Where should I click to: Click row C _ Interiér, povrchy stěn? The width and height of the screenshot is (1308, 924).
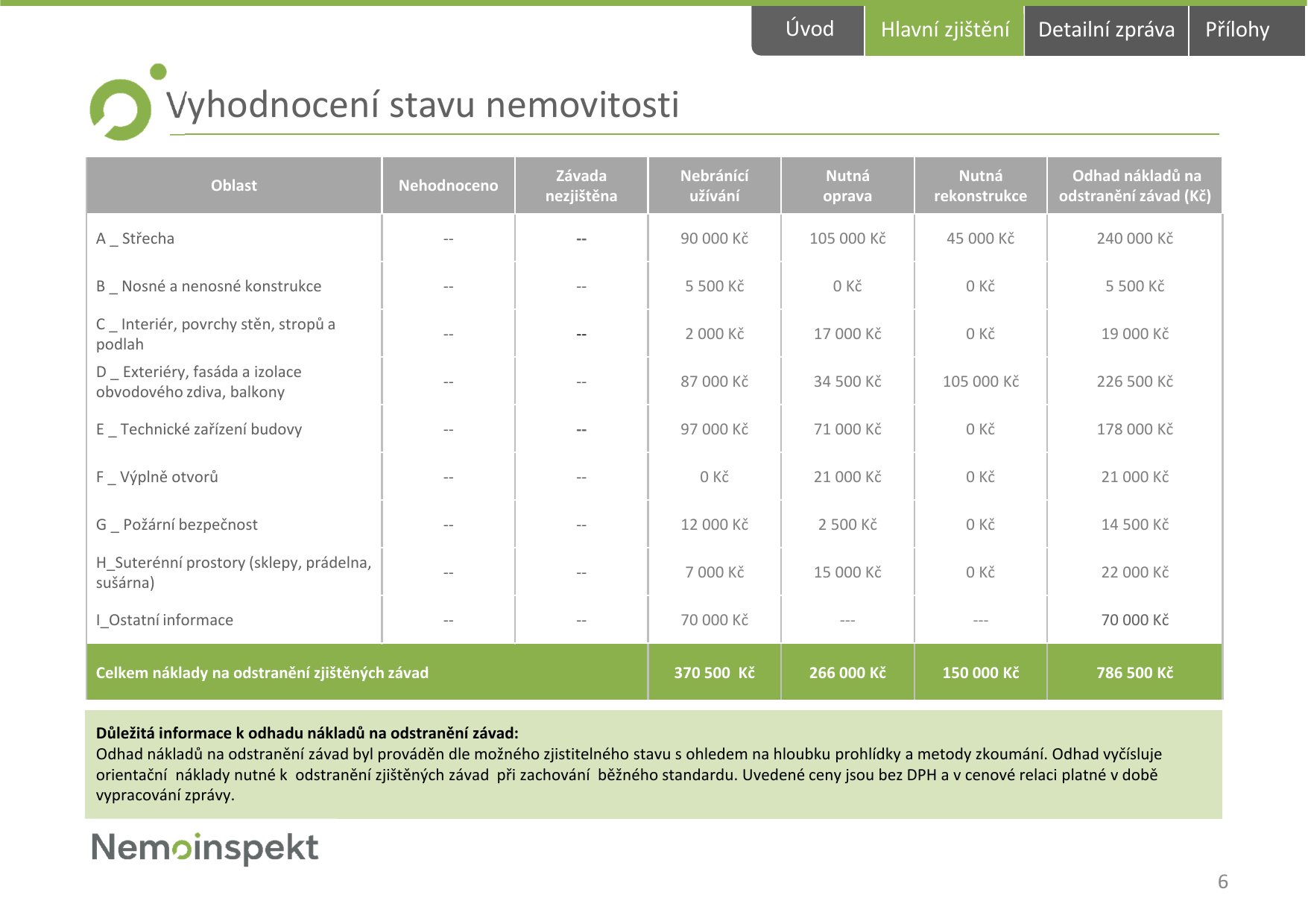coord(215,334)
